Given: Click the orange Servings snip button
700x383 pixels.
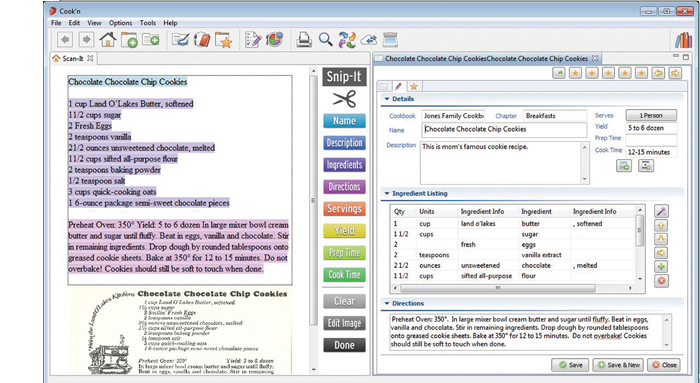Looking at the screenshot, I should [x=344, y=209].
